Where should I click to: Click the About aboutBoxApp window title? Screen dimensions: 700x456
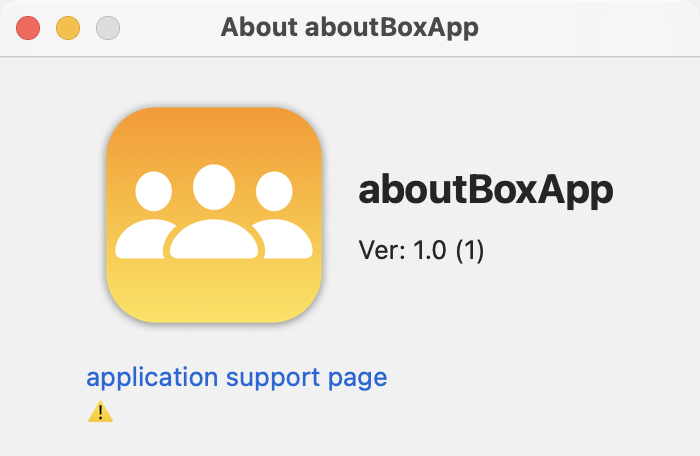tap(350, 27)
